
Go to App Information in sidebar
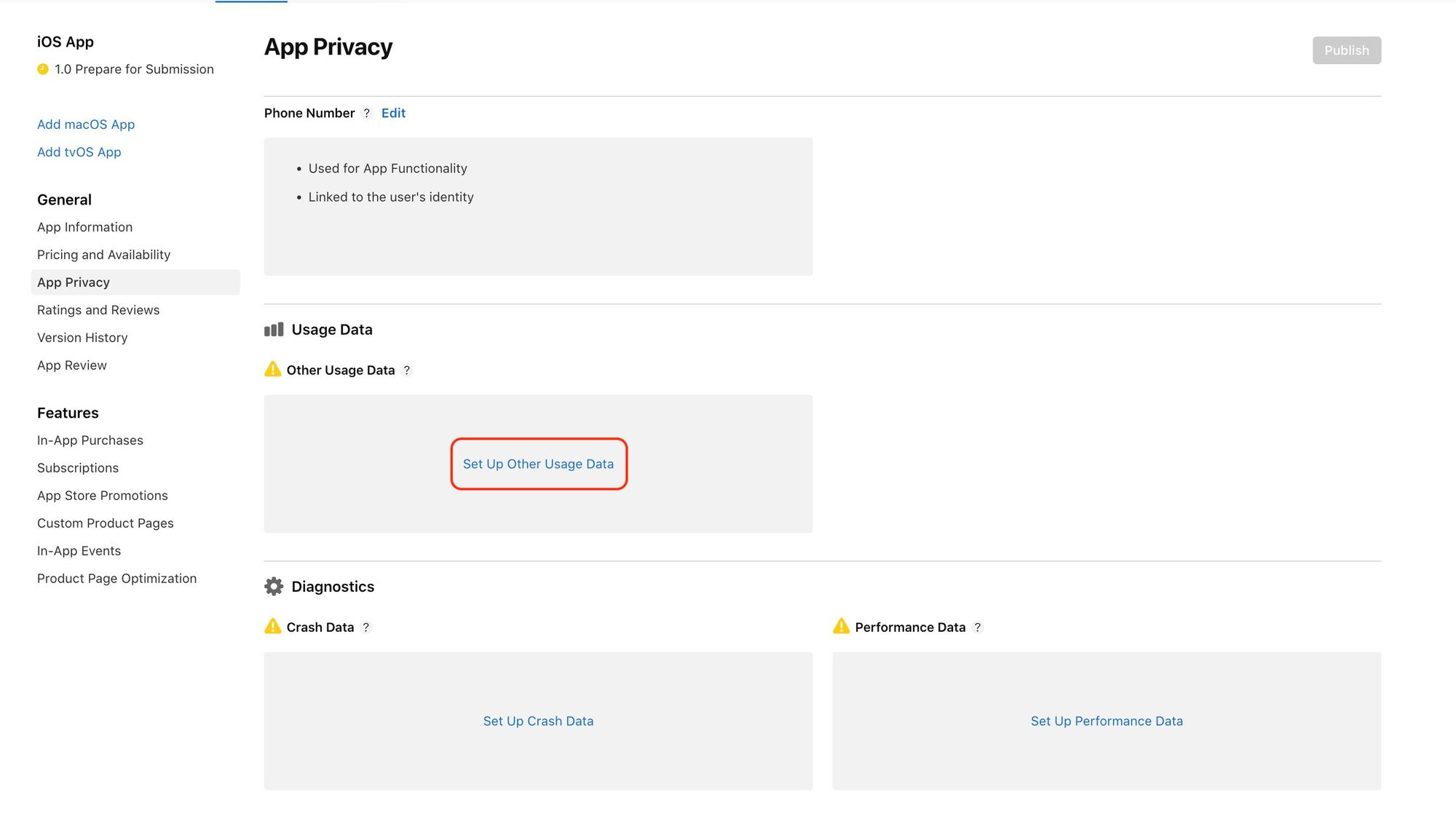click(84, 227)
